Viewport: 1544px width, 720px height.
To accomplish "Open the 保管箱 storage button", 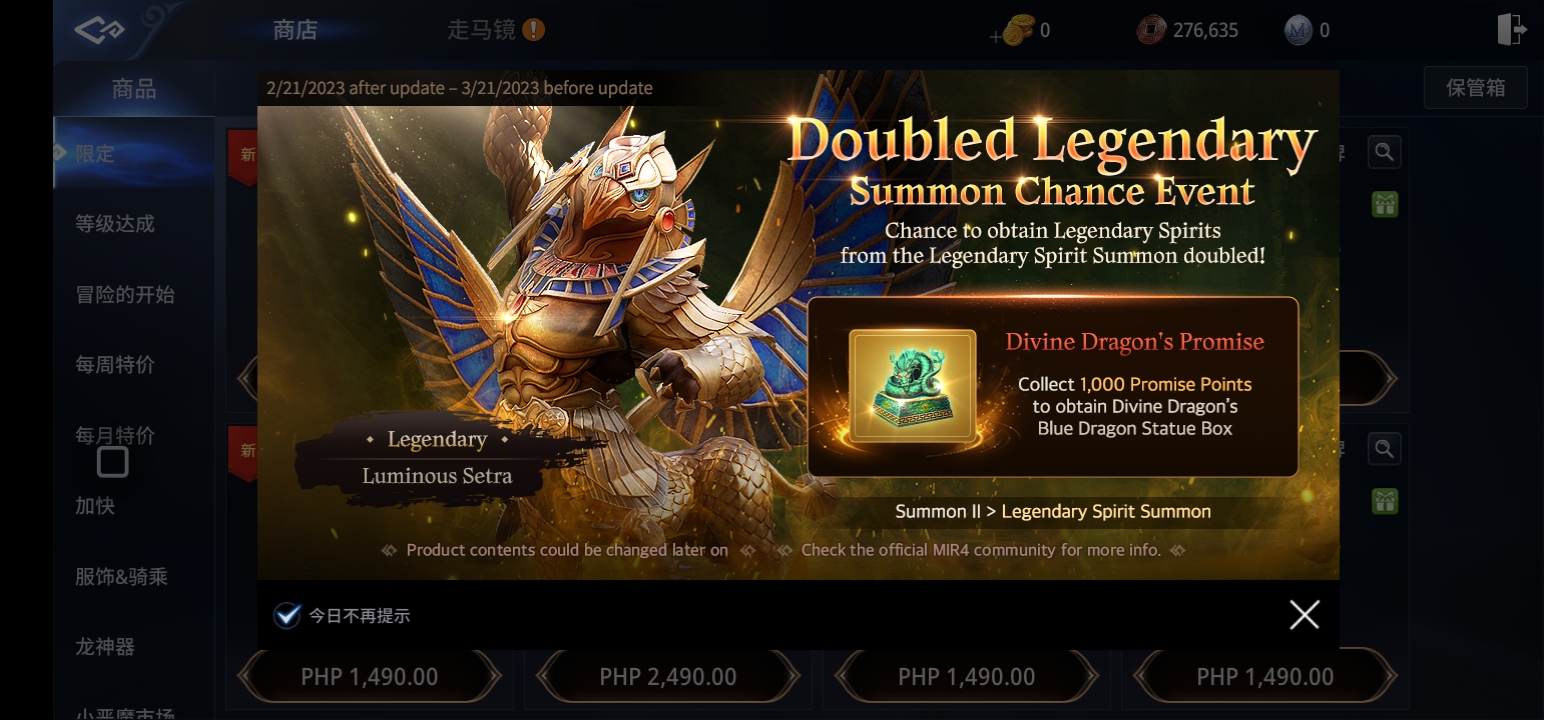I will 1475,87.
